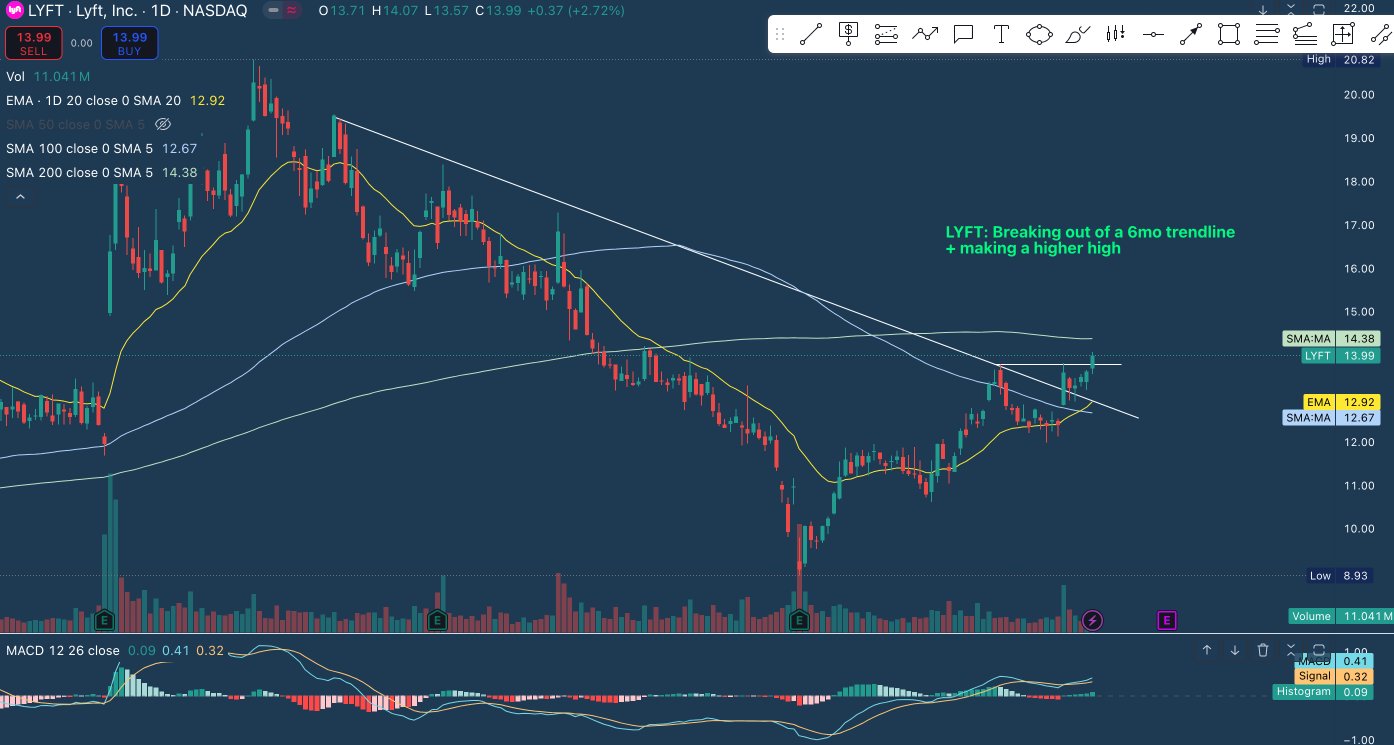This screenshot has height=745, width=1394.
Task: Select the bars pattern candlestick tool
Action: click(1116, 35)
